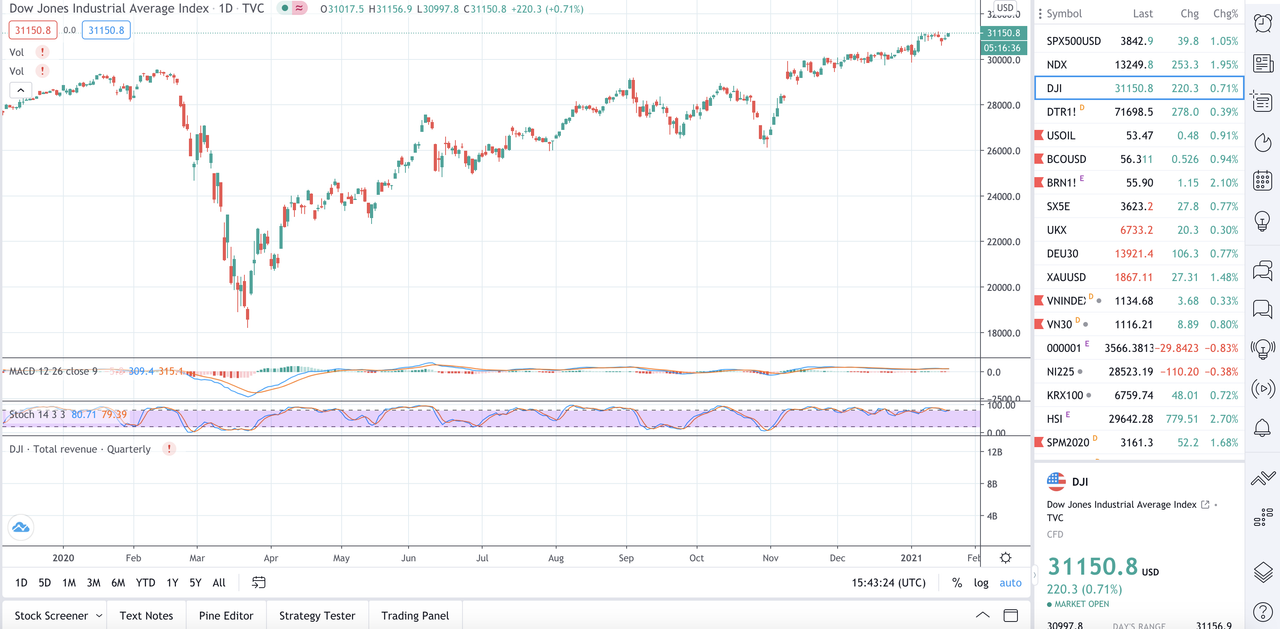This screenshot has height=629, width=1280.
Task: Open the Help Center question mark icon
Action: tap(1262, 612)
